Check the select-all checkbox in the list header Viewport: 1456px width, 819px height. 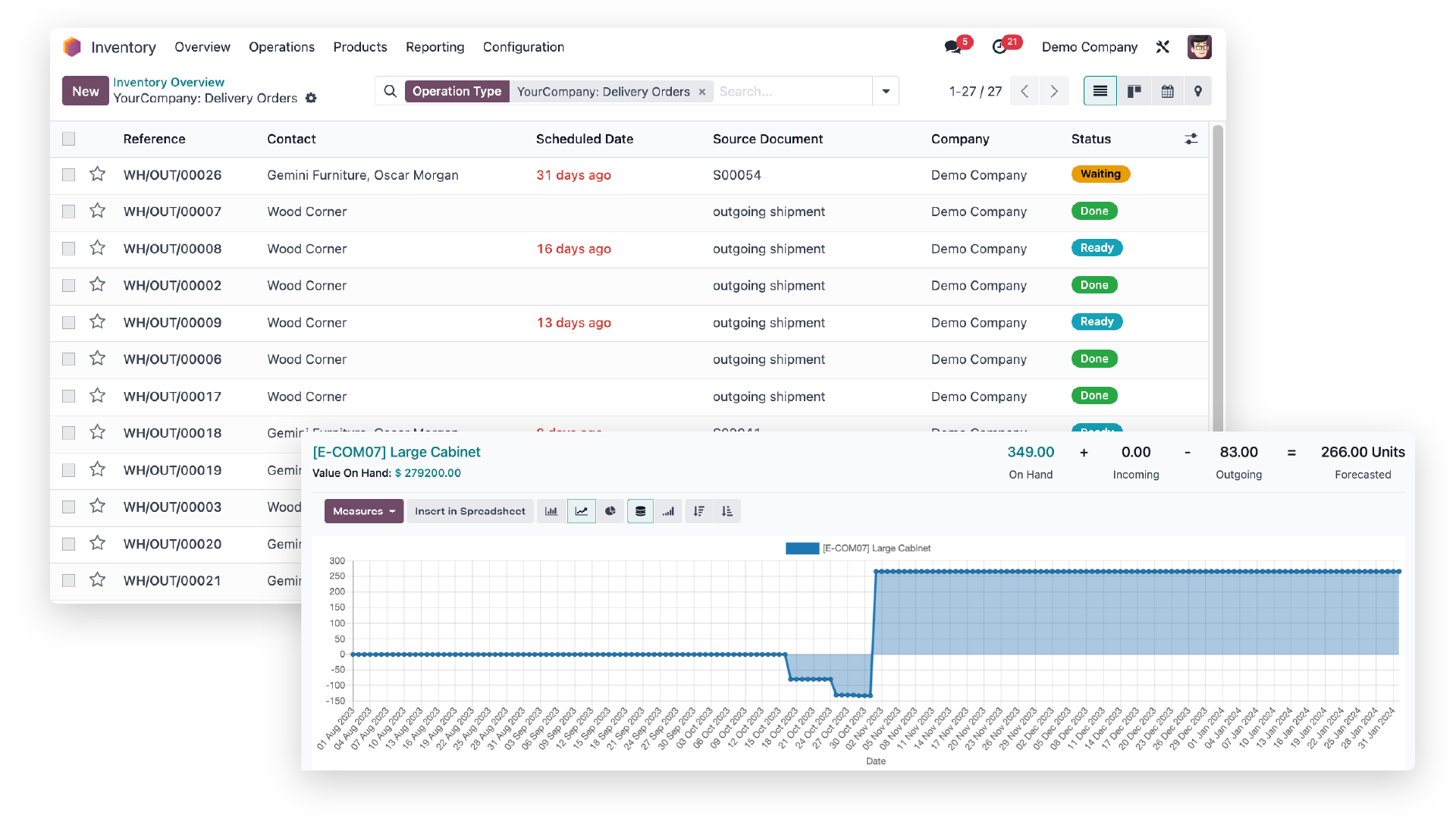(x=68, y=139)
